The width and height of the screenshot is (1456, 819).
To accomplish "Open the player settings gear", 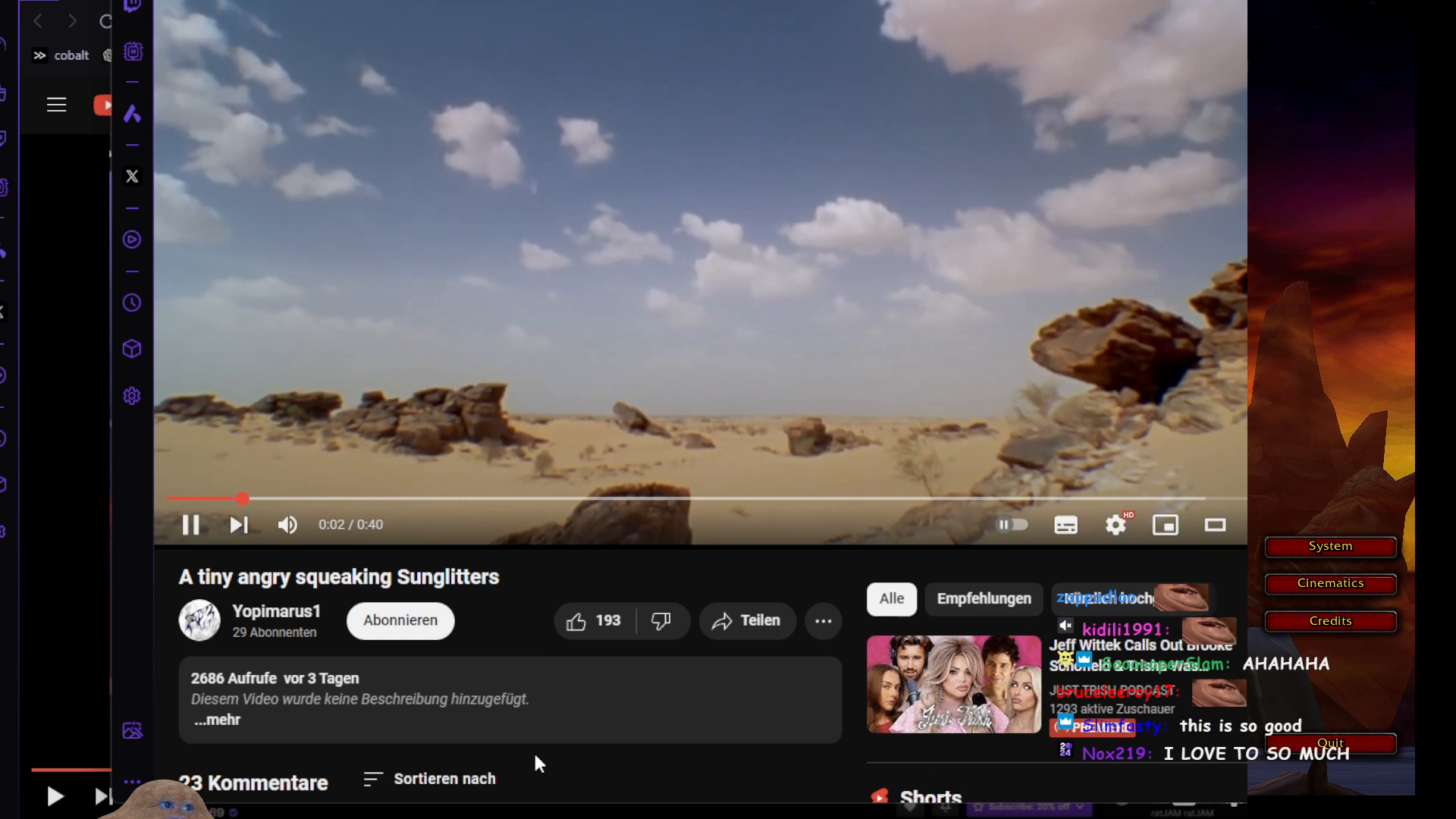I will tap(1115, 525).
